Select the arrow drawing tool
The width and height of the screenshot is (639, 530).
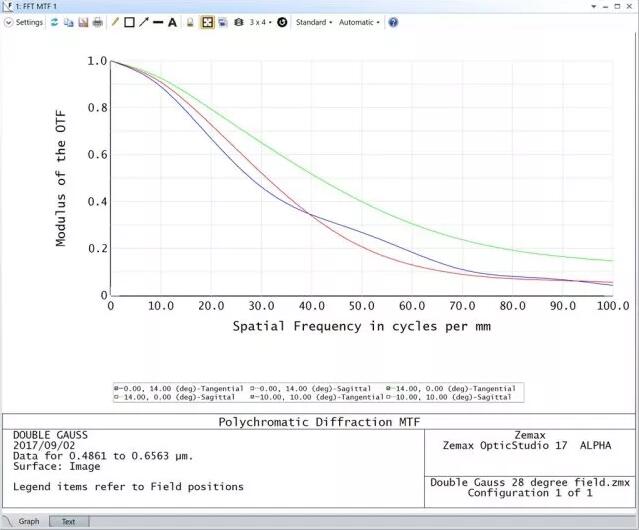143,22
